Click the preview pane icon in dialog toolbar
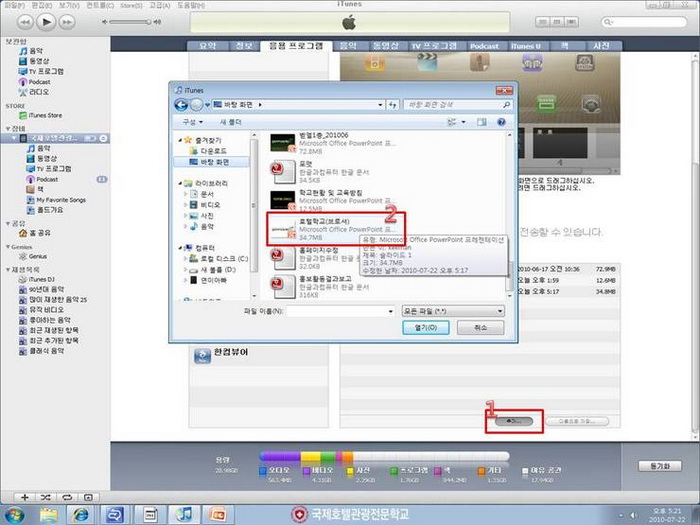The image size is (700, 525). click(481, 121)
